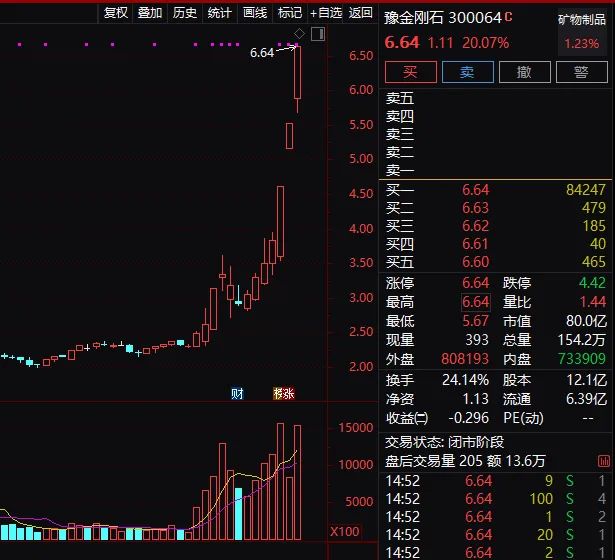Click the red C badge beside stock code
The height and width of the screenshot is (560, 615).
coord(508,17)
